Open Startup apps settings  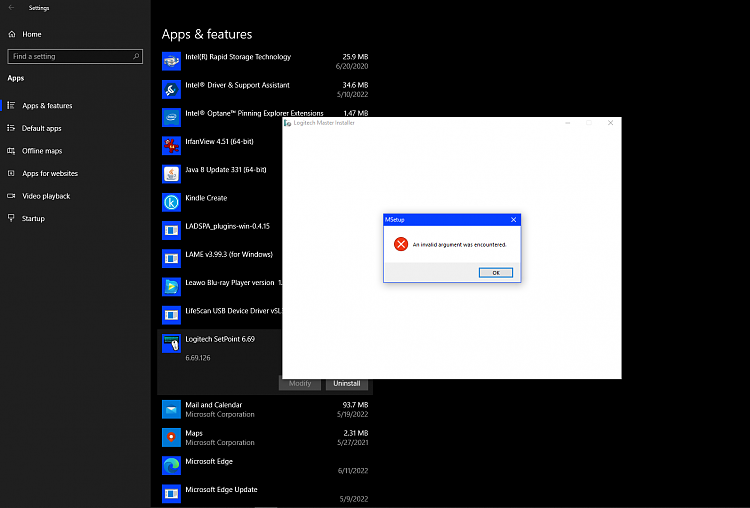33,219
